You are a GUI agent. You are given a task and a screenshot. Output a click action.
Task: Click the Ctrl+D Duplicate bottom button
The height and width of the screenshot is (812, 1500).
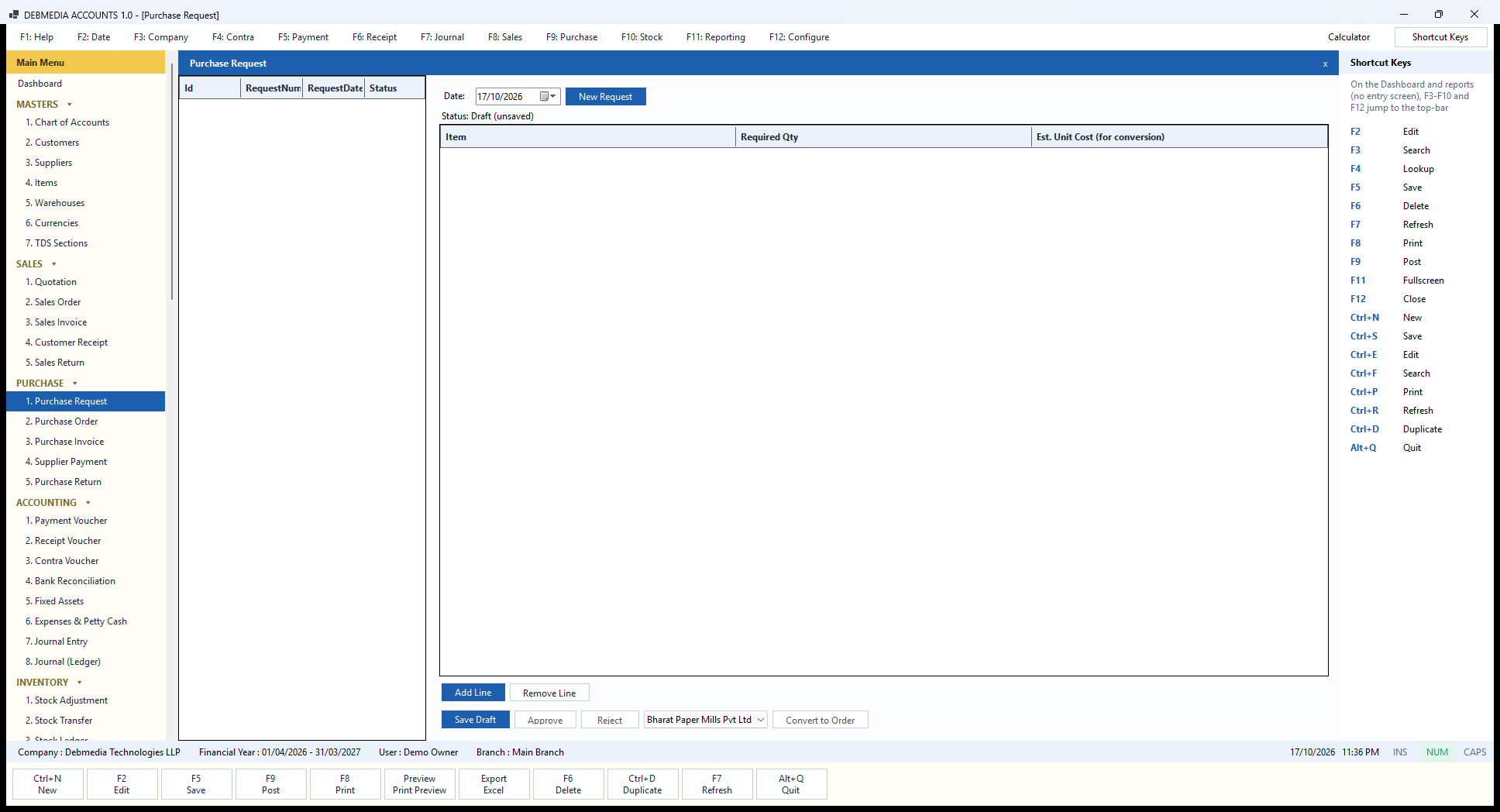coord(642,784)
